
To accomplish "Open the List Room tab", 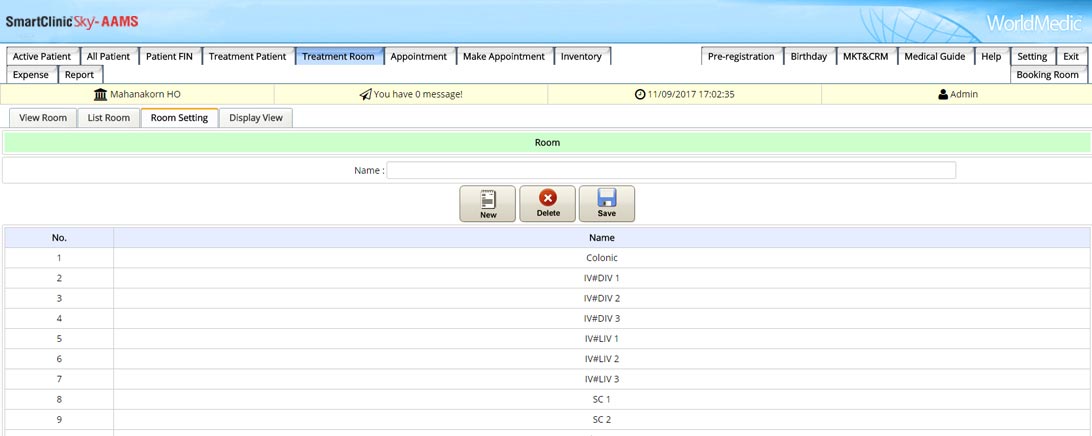I will click(108, 118).
